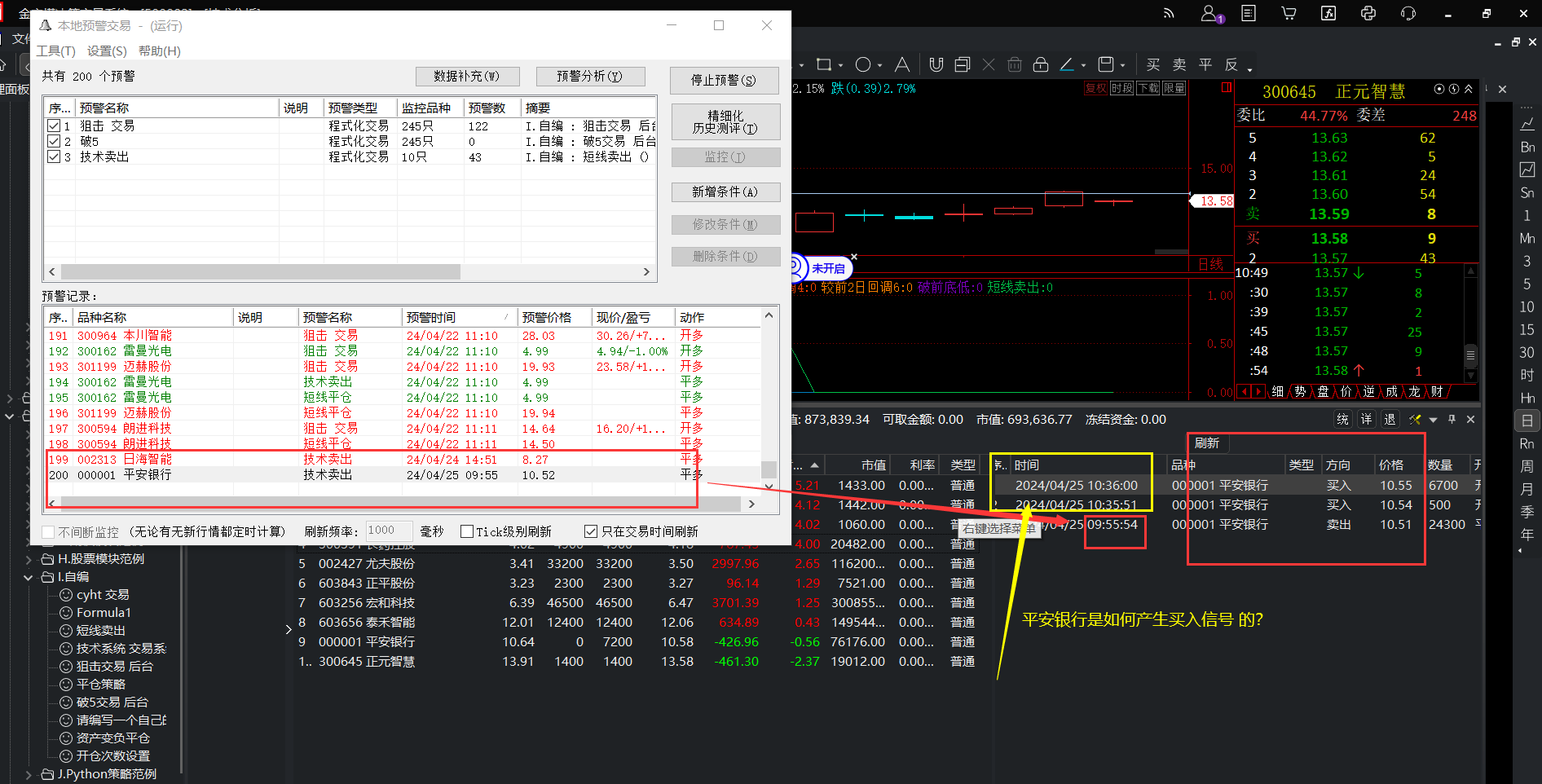Viewport: 1542px width, 784px height.
Task: Click the trash delete drawing icon
Action: [x=1015, y=64]
